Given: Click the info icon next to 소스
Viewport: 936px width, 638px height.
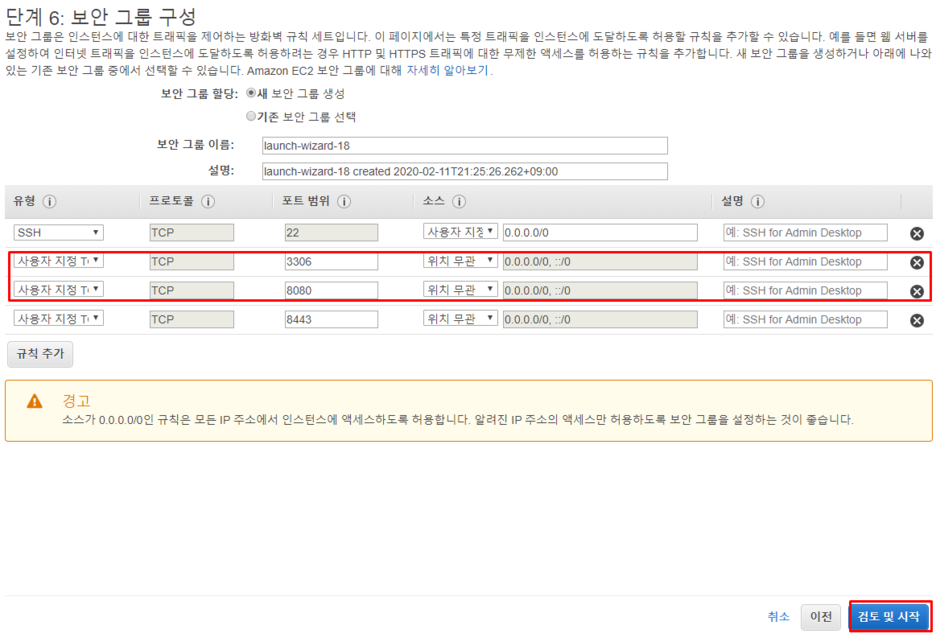Looking at the screenshot, I should coord(459,202).
